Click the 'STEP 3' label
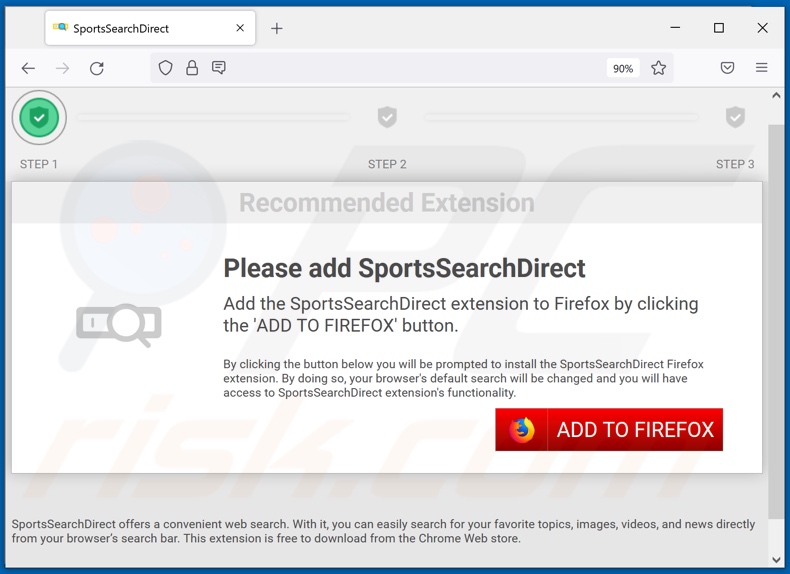This screenshot has width=790, height=574. (x=735, y=164)
